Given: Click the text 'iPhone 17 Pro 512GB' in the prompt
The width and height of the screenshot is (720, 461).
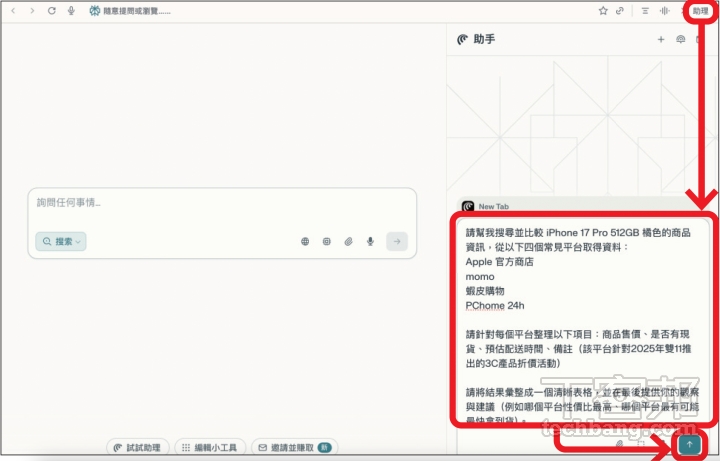Looking at the screenshot, I should tap(592, 233).
